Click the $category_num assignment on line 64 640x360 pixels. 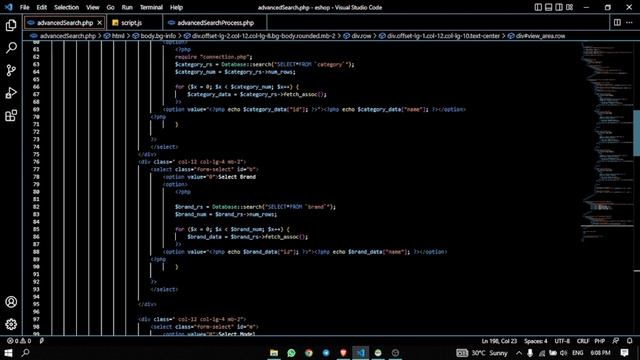tap(235, 72)
